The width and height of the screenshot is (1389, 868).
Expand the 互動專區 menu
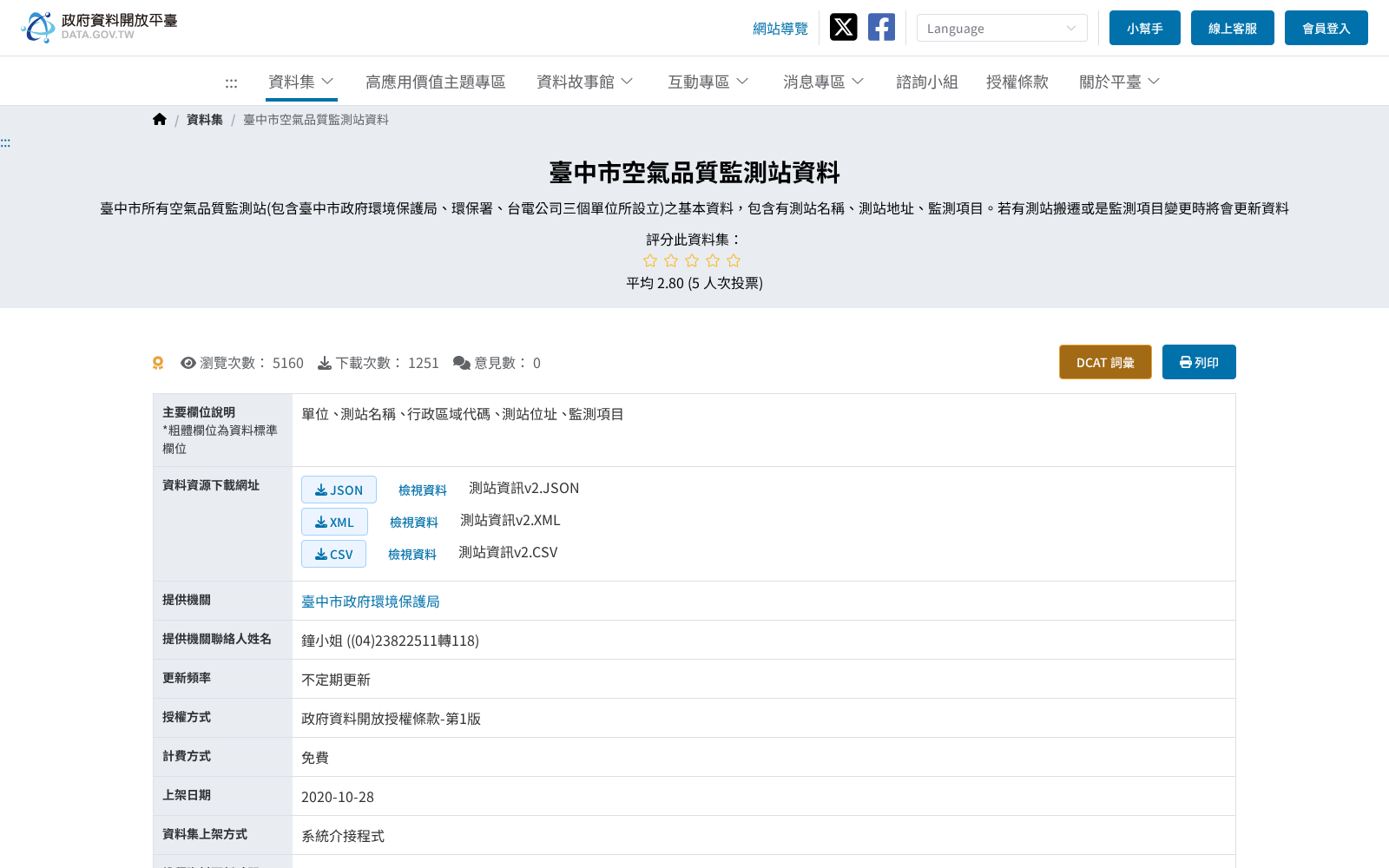click(708, 82)
